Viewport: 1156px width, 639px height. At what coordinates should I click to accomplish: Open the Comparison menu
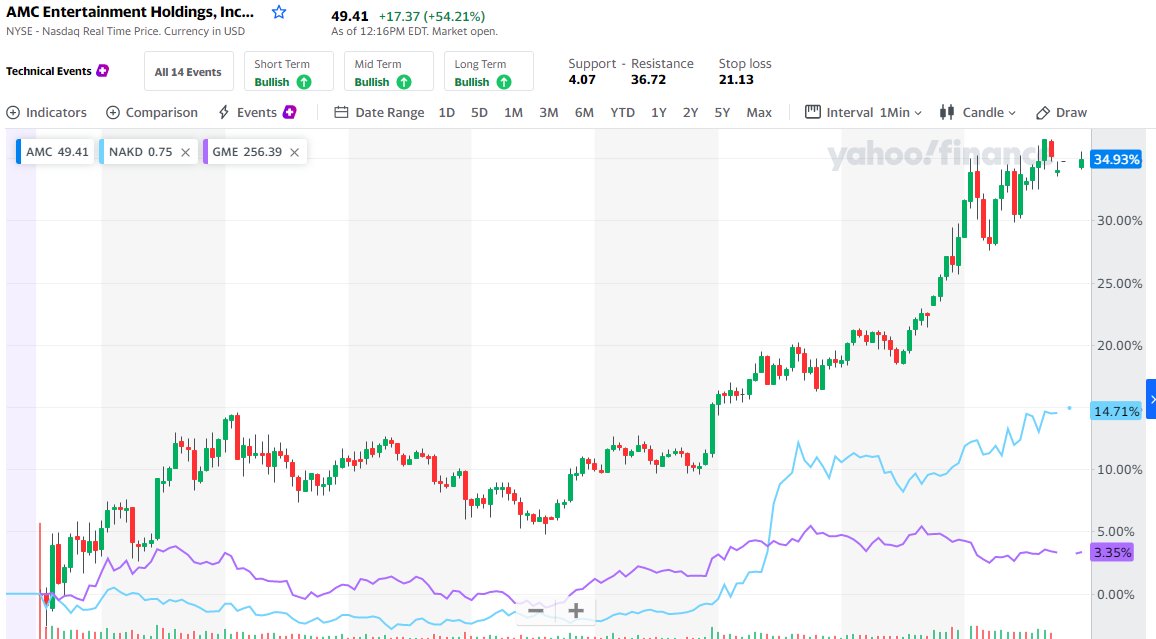click(x=152, y=113)
